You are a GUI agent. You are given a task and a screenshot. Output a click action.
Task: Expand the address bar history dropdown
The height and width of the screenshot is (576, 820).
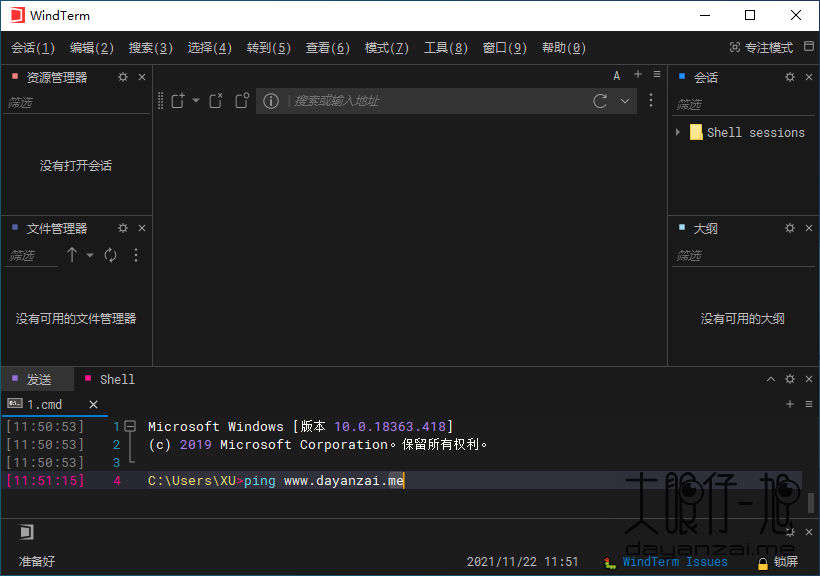pos(625,100)
